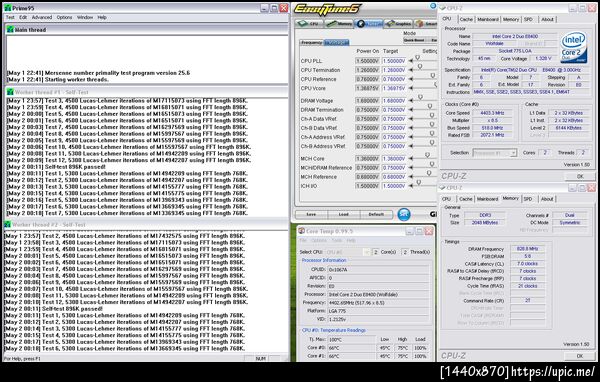
Task: Click the DRAM Frequency value in CPU-Z Memory
Action: pos(527,249)
